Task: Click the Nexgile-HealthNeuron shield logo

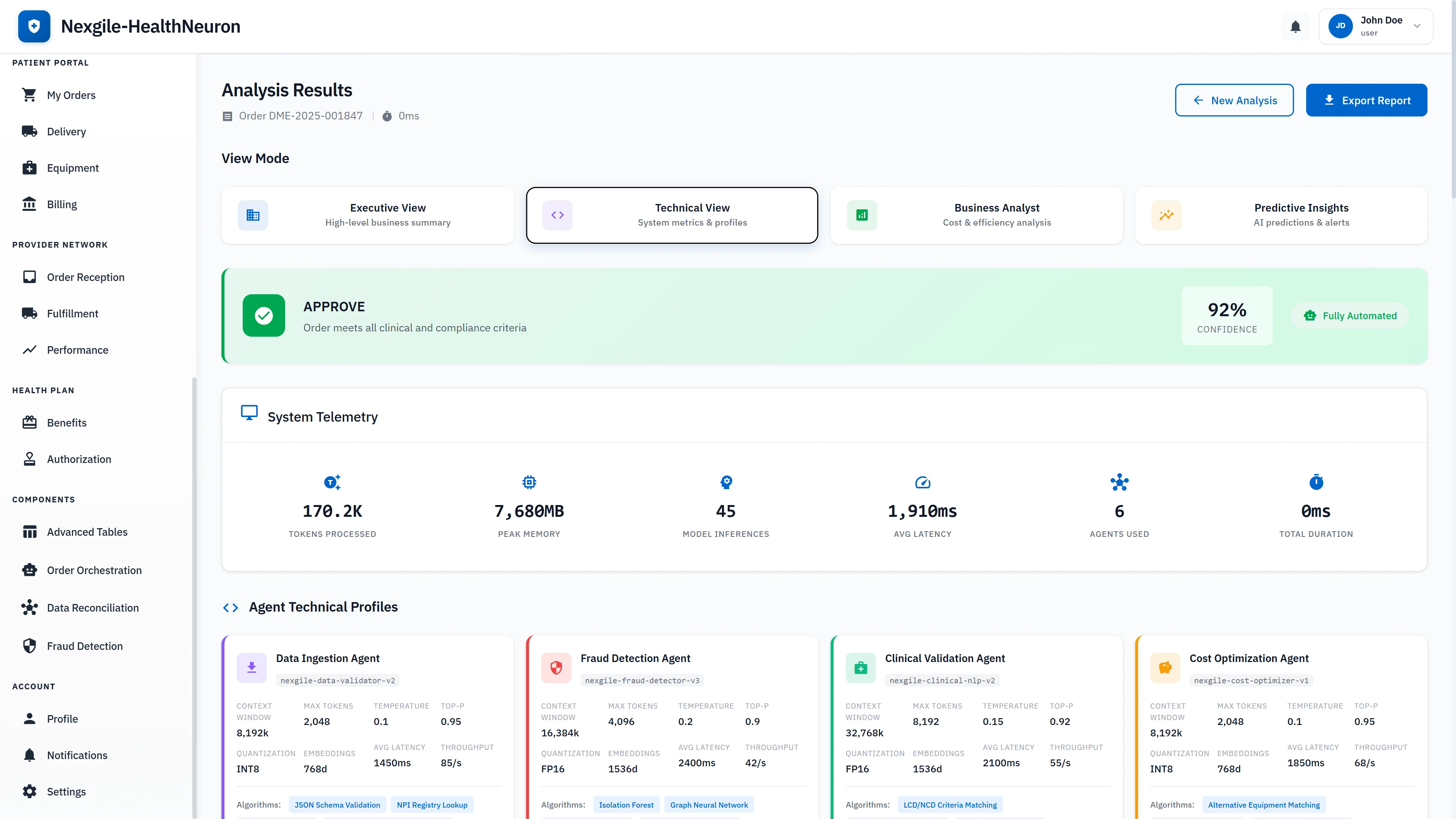Action: click(34, 26)
